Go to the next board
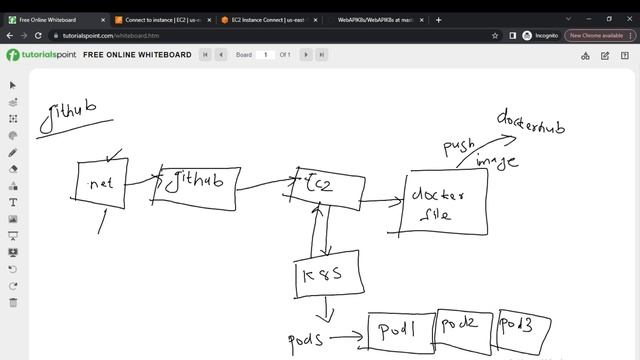This screenshot has width=640, height=360. (x=306, y=55)
